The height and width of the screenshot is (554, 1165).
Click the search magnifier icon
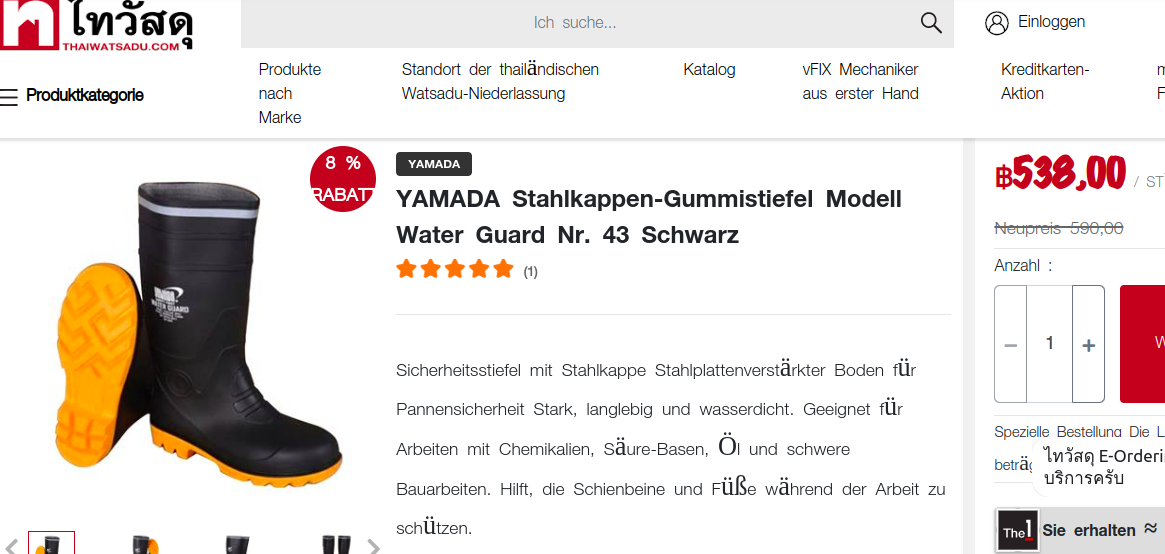point(931,23)
